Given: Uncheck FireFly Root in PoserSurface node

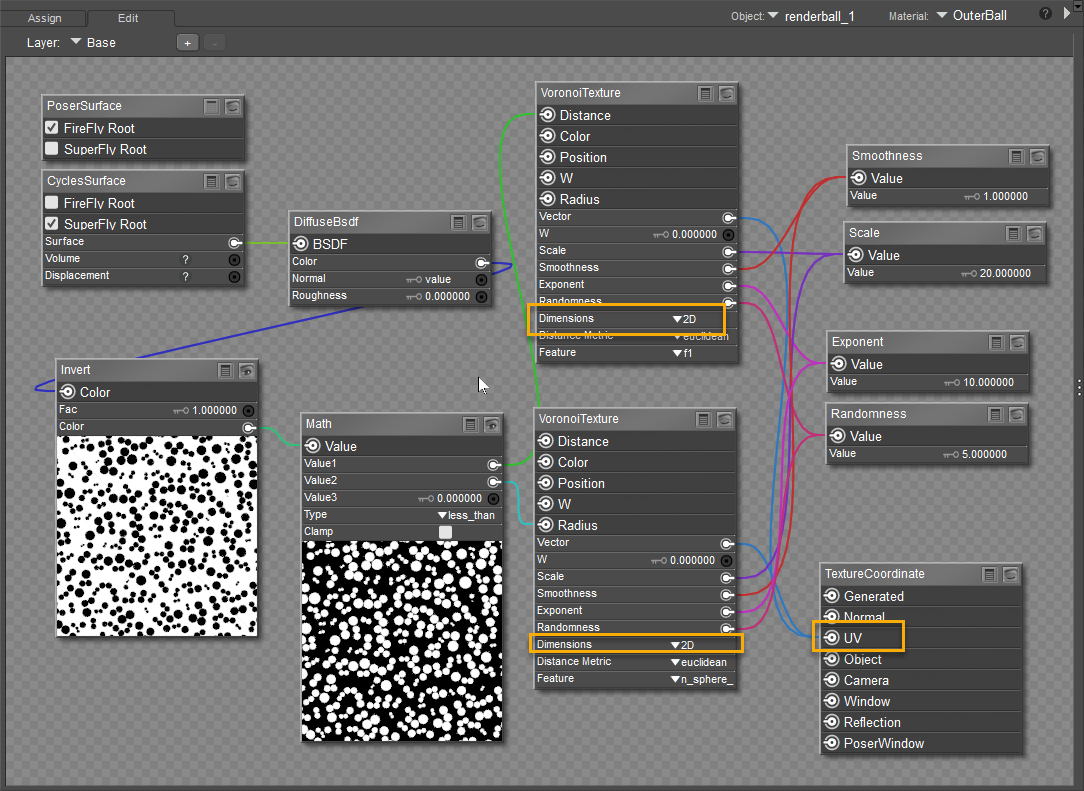Looking at the screenshot, I should point(52,128).
